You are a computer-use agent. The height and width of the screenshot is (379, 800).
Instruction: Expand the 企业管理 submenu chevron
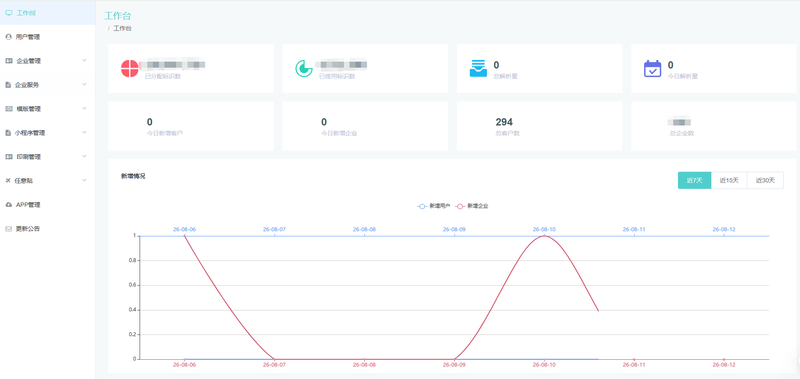(x=84, y=60)
